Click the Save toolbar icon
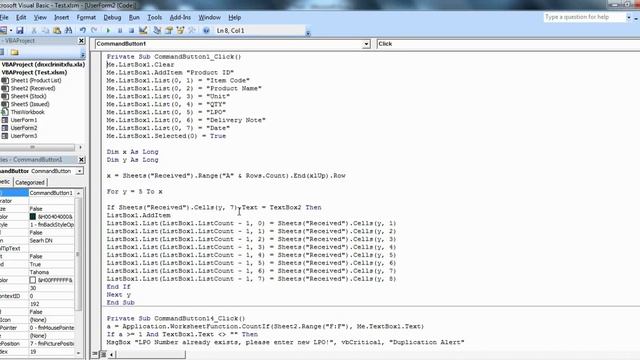 [20, 31]
